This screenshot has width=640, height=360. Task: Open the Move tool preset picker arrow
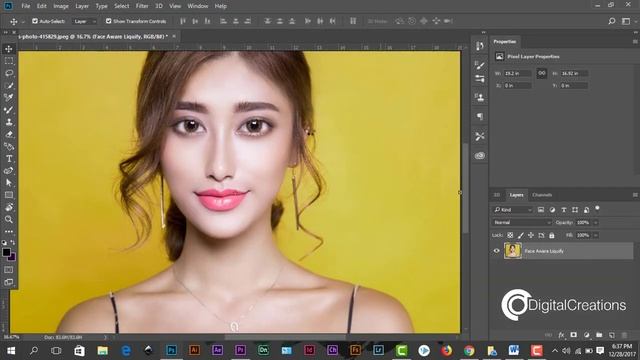point(23,21)
